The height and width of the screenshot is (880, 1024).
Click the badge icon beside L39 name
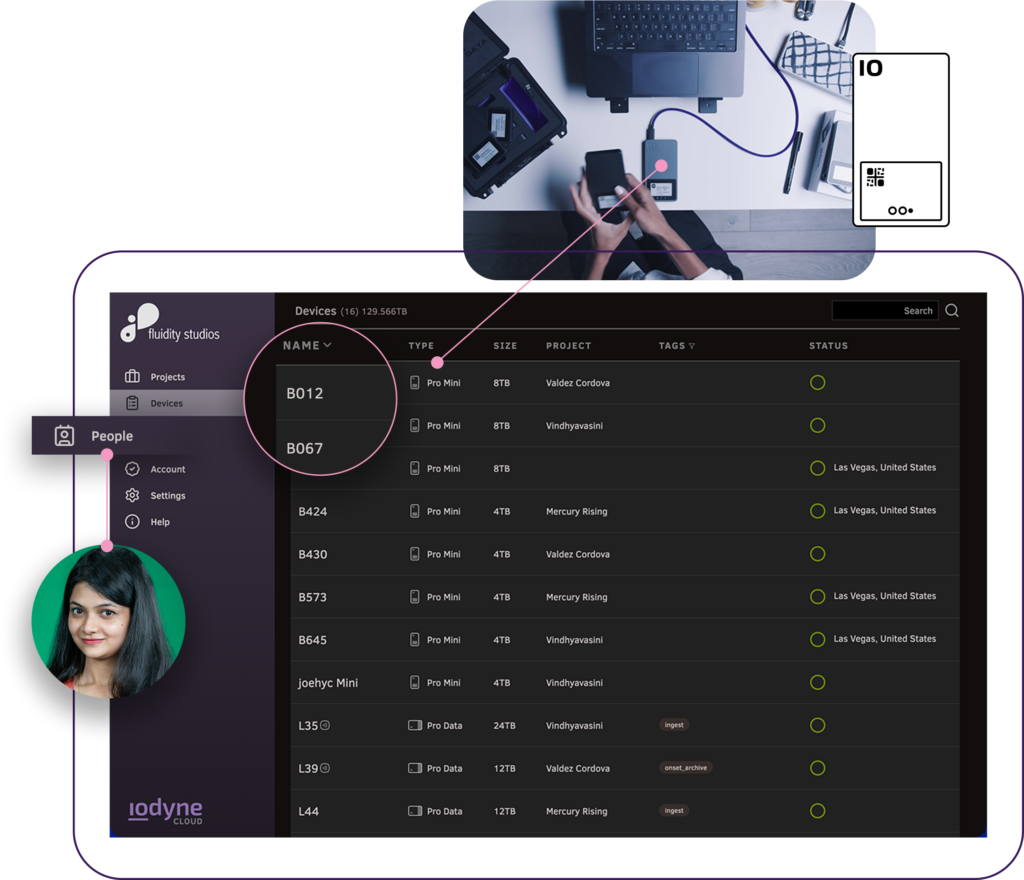click(x=325, y=768)
